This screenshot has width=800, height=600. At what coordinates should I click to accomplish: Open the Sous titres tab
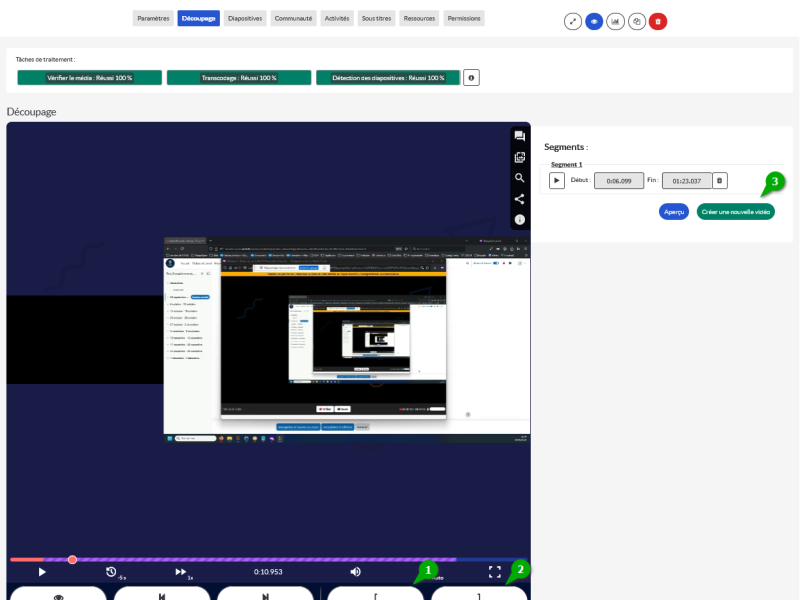point(377,18)
